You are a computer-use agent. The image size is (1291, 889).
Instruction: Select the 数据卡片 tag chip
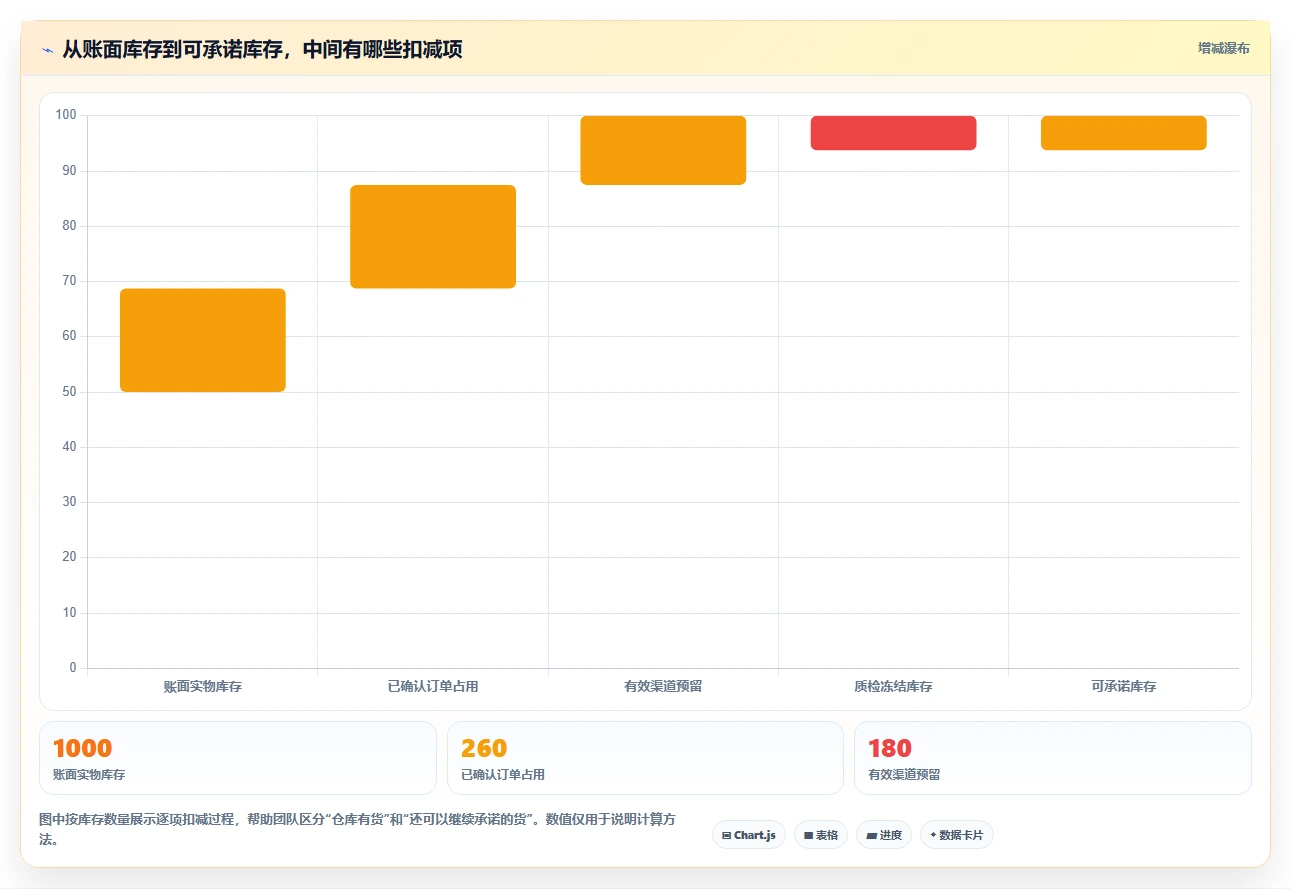point(957,835)
